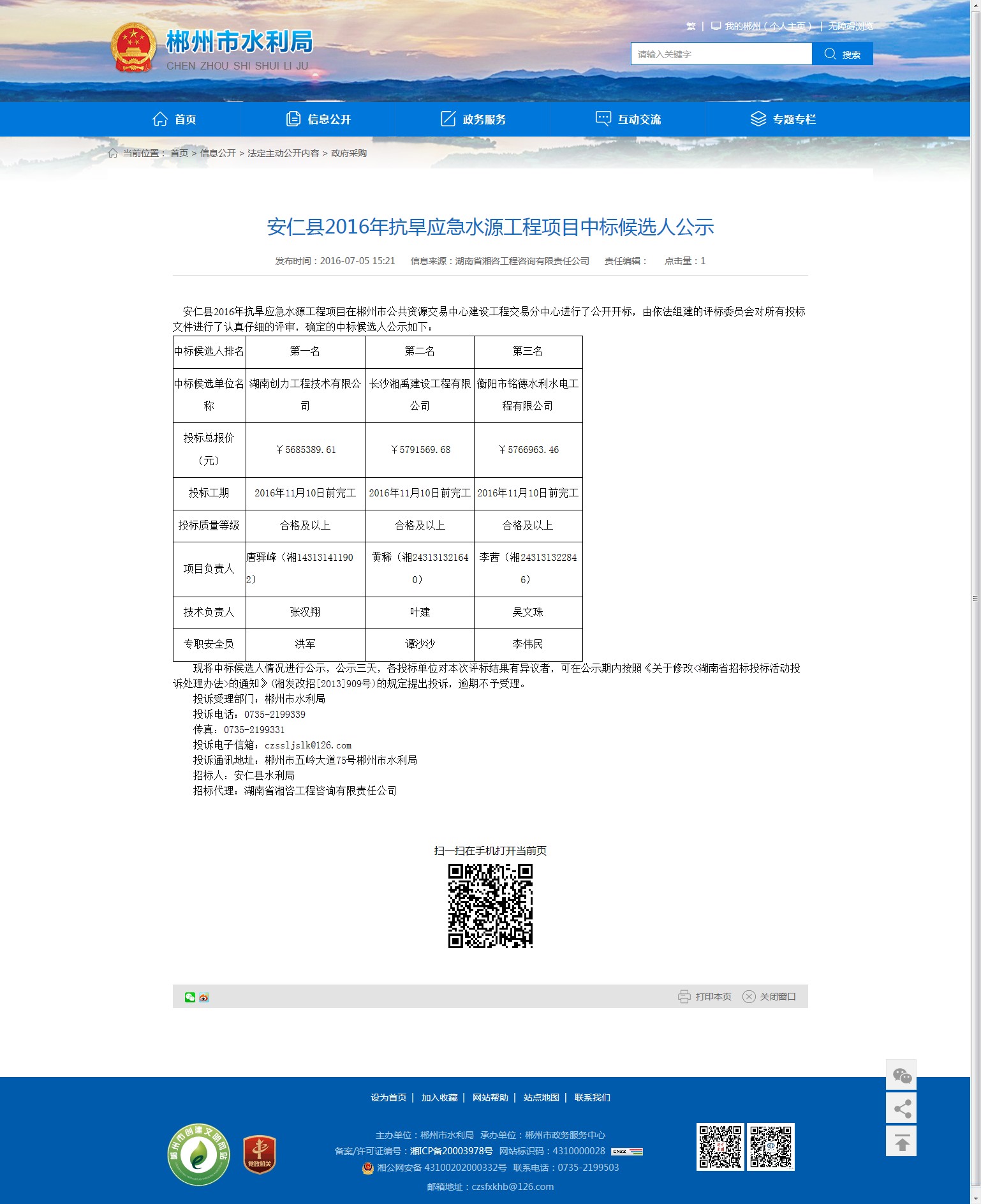The width and height of the screenshot is (981, 1204).
Task: Click the 站点地图 footer link
Action: (x=542, y=1097)
